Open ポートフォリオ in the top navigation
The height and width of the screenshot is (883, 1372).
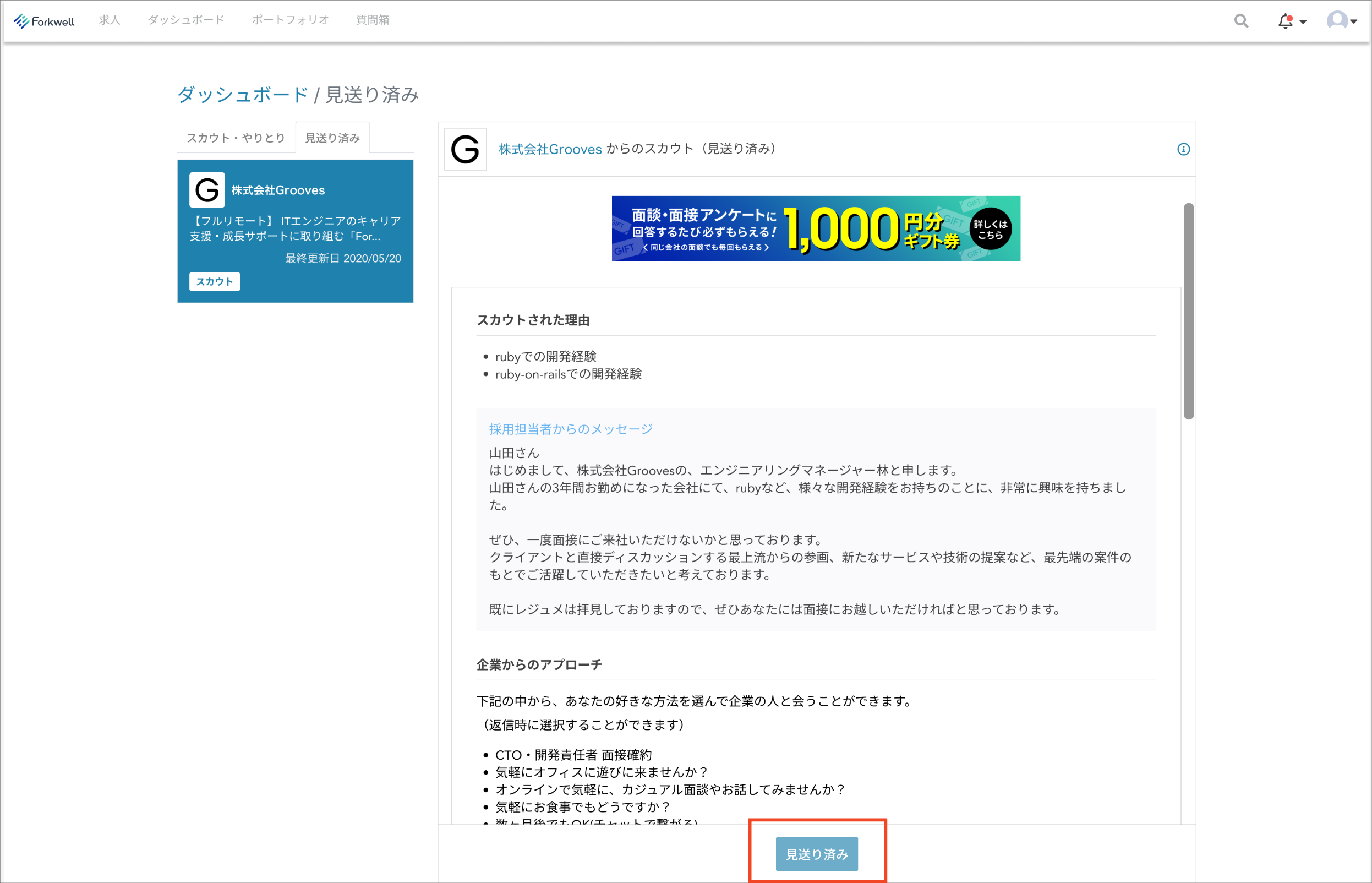pyautogui.click(x=291, y=20)
